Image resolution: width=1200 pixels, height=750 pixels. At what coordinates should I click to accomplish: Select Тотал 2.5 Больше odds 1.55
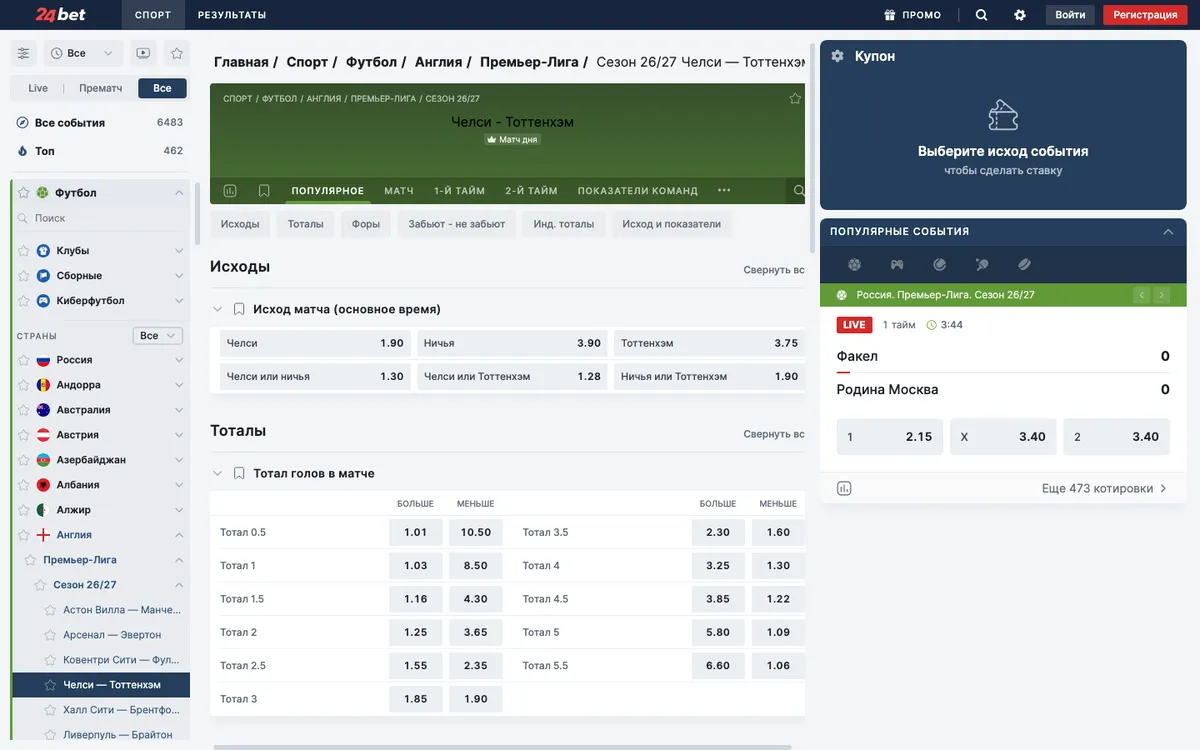click(x=416, y=666)
